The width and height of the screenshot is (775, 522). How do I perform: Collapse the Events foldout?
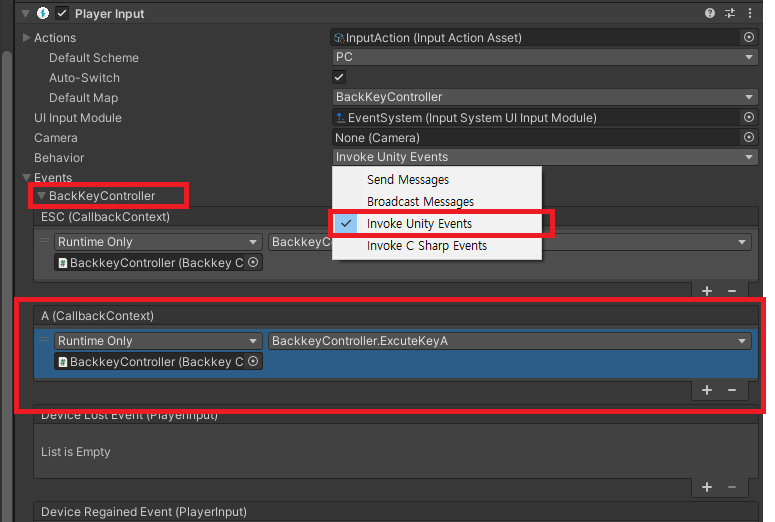coord(26,177)
